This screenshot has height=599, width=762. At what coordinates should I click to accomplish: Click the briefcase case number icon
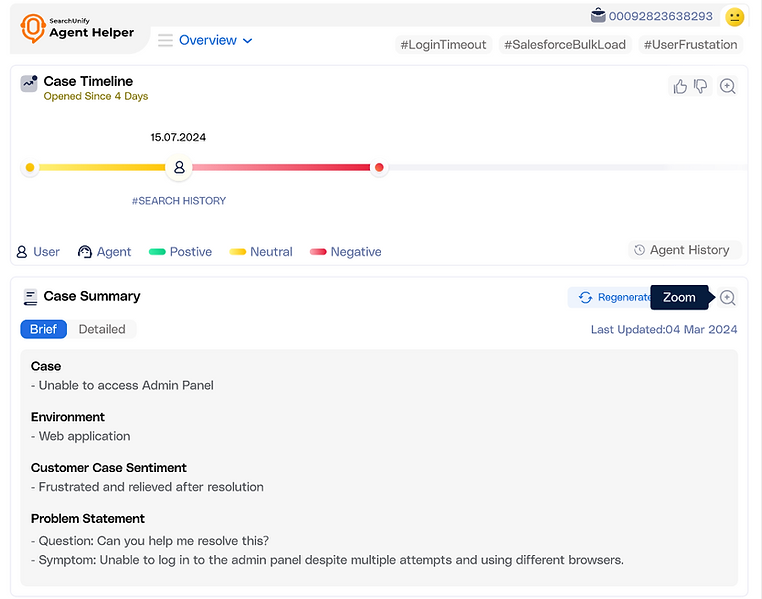[x=598, y=16]
